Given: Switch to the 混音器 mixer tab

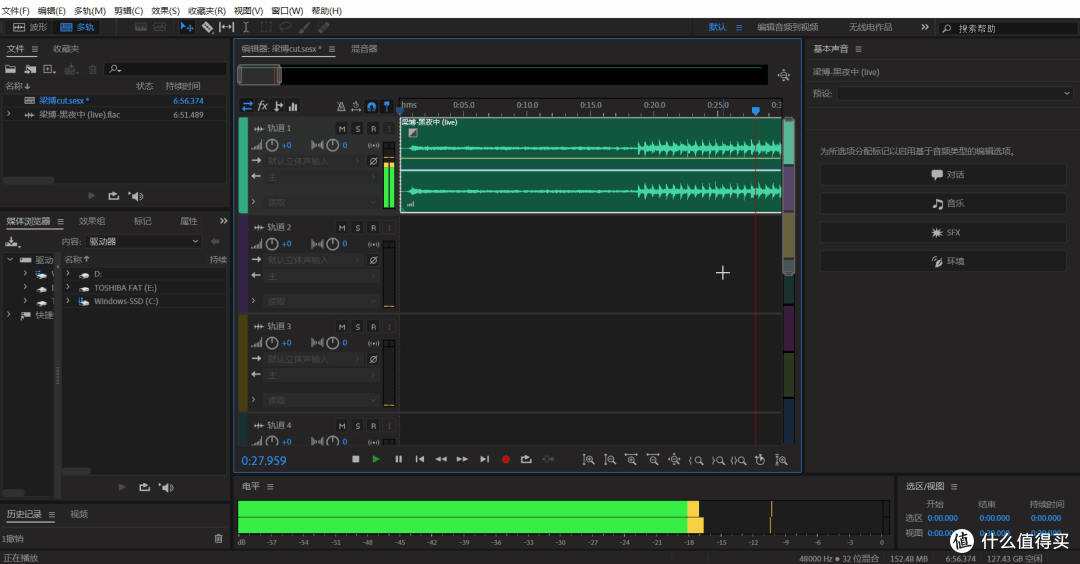Looking at the screenshot, I should point(364,49).
